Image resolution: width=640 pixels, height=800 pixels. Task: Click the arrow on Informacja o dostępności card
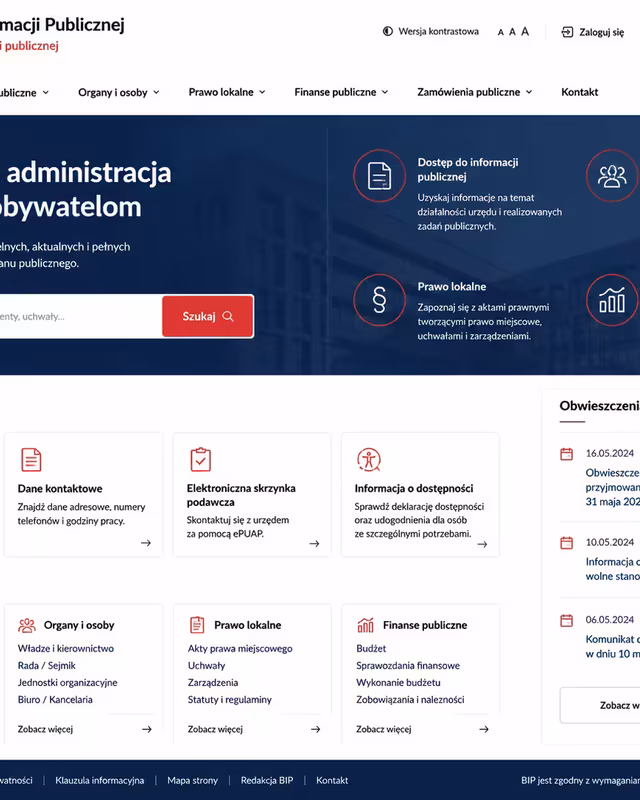pos(482,544)
